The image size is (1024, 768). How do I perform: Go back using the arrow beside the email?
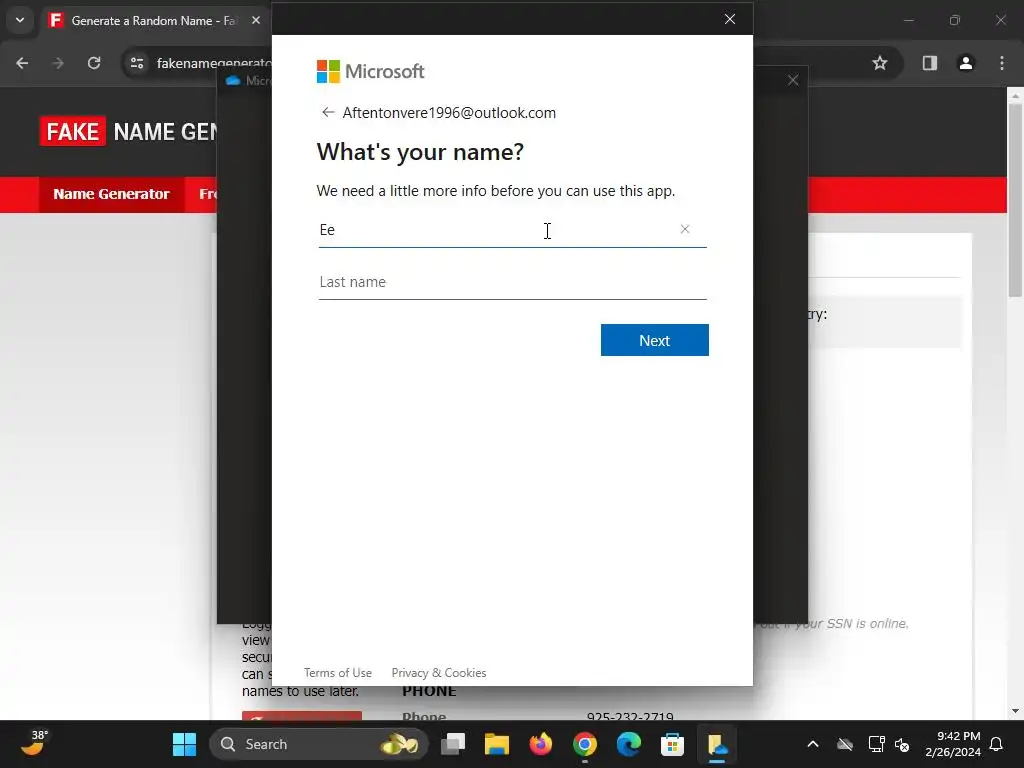[328, 112]
